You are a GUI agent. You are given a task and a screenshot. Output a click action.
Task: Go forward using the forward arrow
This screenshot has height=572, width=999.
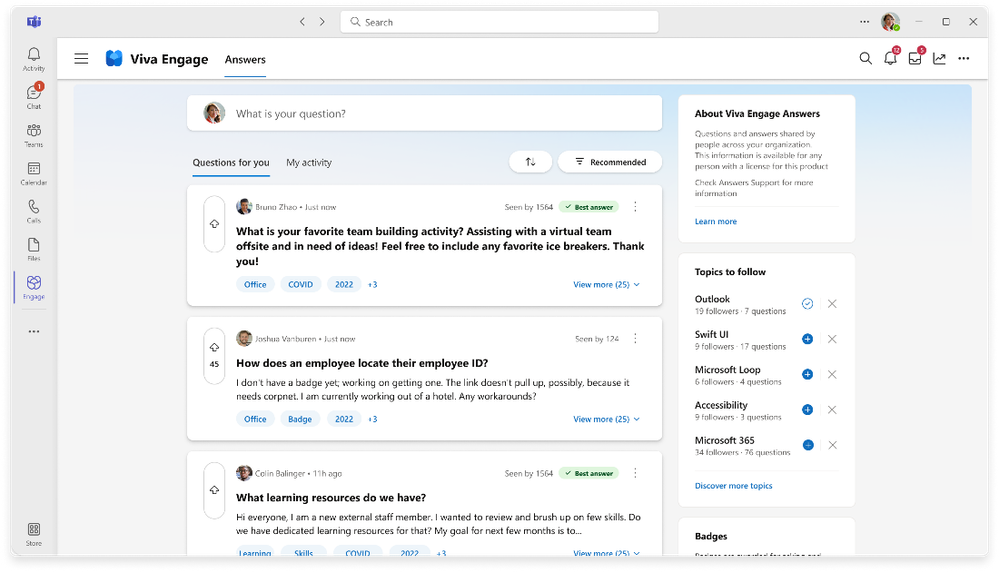[322, 22]
